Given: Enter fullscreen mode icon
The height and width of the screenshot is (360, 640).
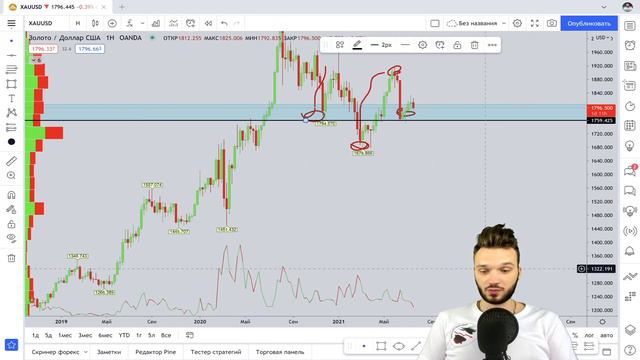Looking at the screenshot, I should (x=535, y=23).
